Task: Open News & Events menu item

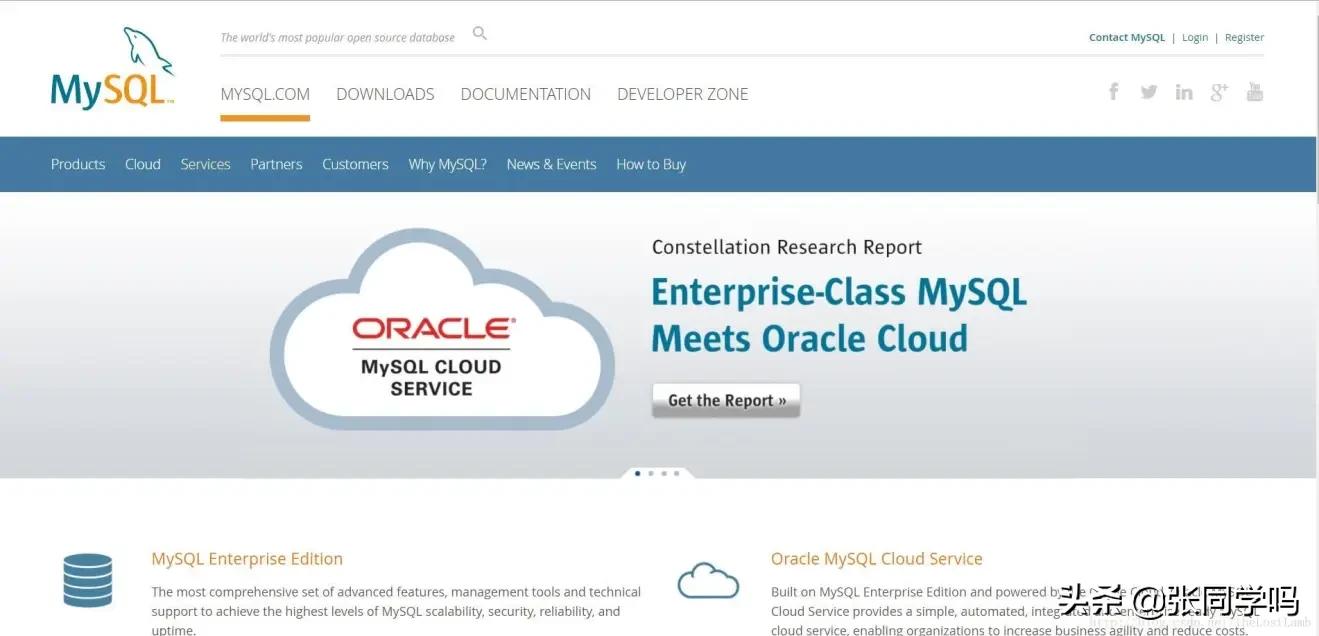Action: [551, 164]
